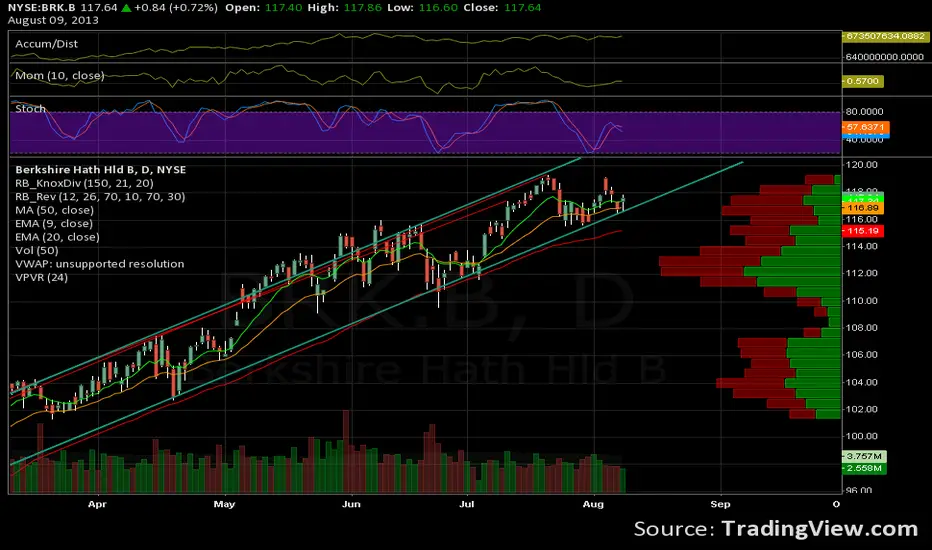Click the momentum value label 0.5700
This screenshot has width=932, height=550.
pos(862,81)
